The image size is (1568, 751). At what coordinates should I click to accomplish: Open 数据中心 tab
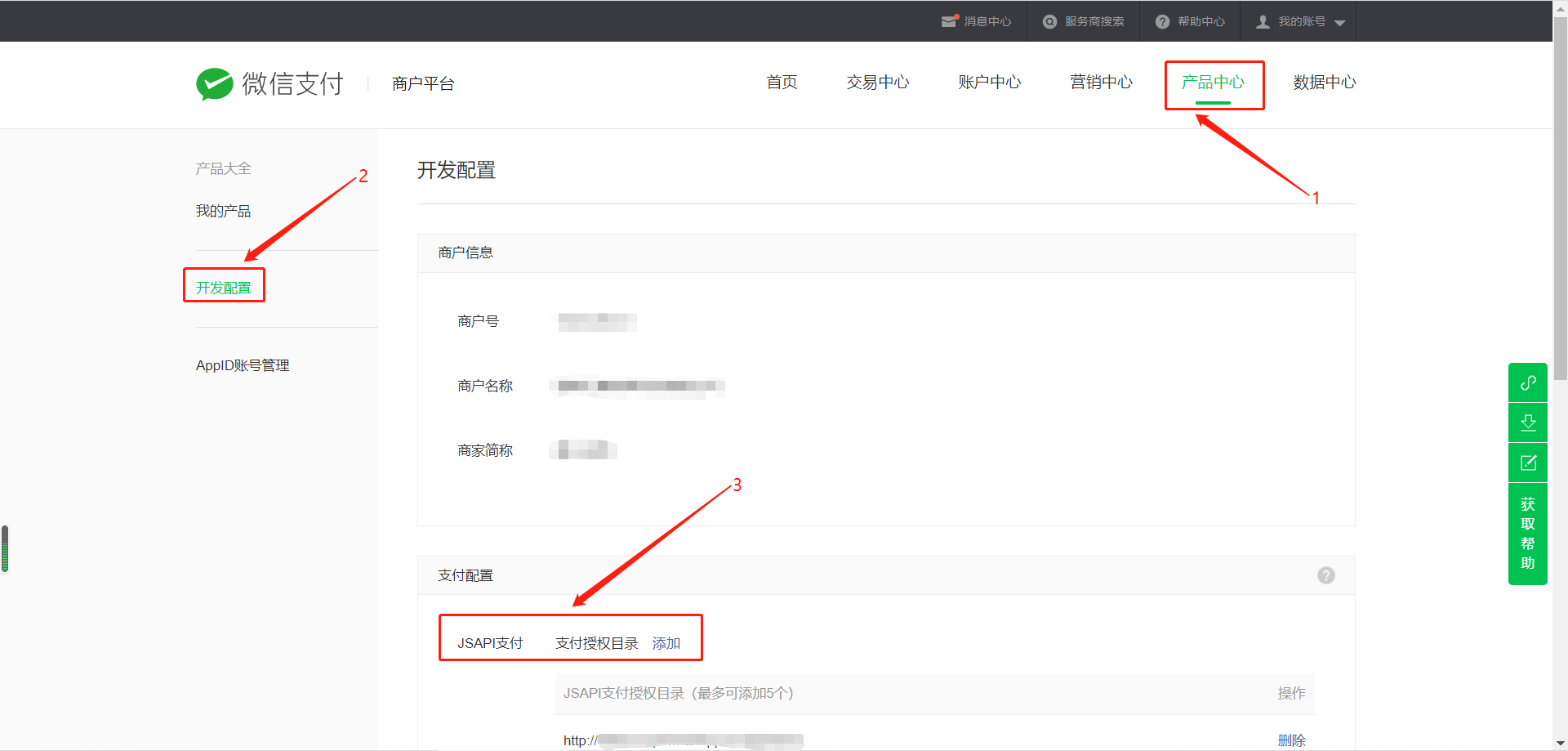point(1325,82)
